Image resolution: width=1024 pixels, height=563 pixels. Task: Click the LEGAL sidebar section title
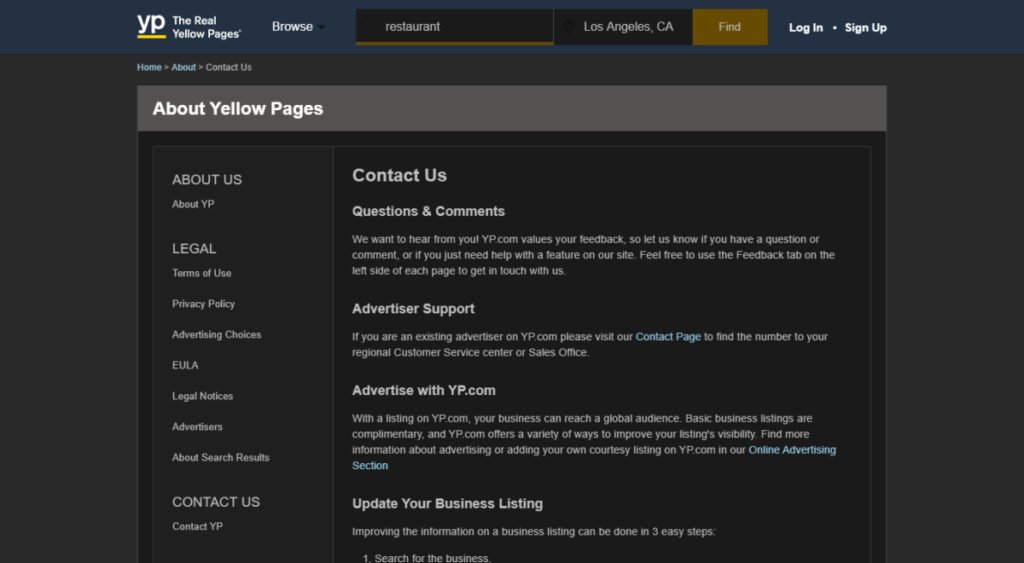point(194,249)
